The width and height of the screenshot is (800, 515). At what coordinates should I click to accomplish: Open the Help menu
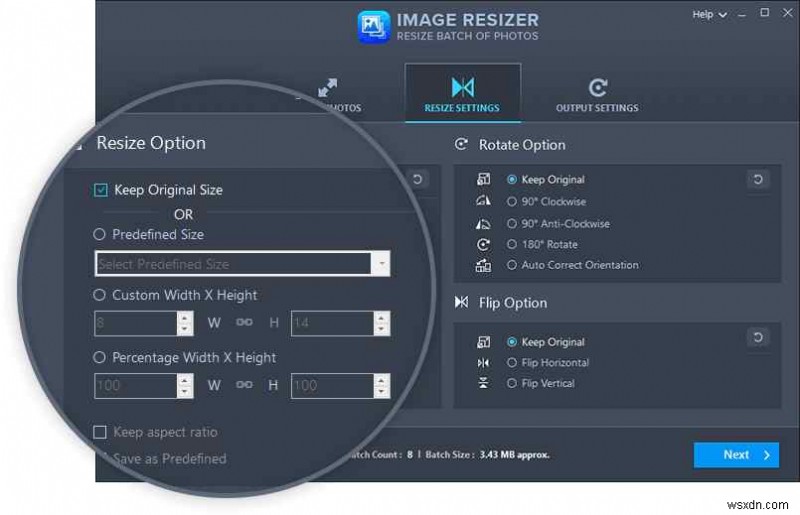[709, 14]
